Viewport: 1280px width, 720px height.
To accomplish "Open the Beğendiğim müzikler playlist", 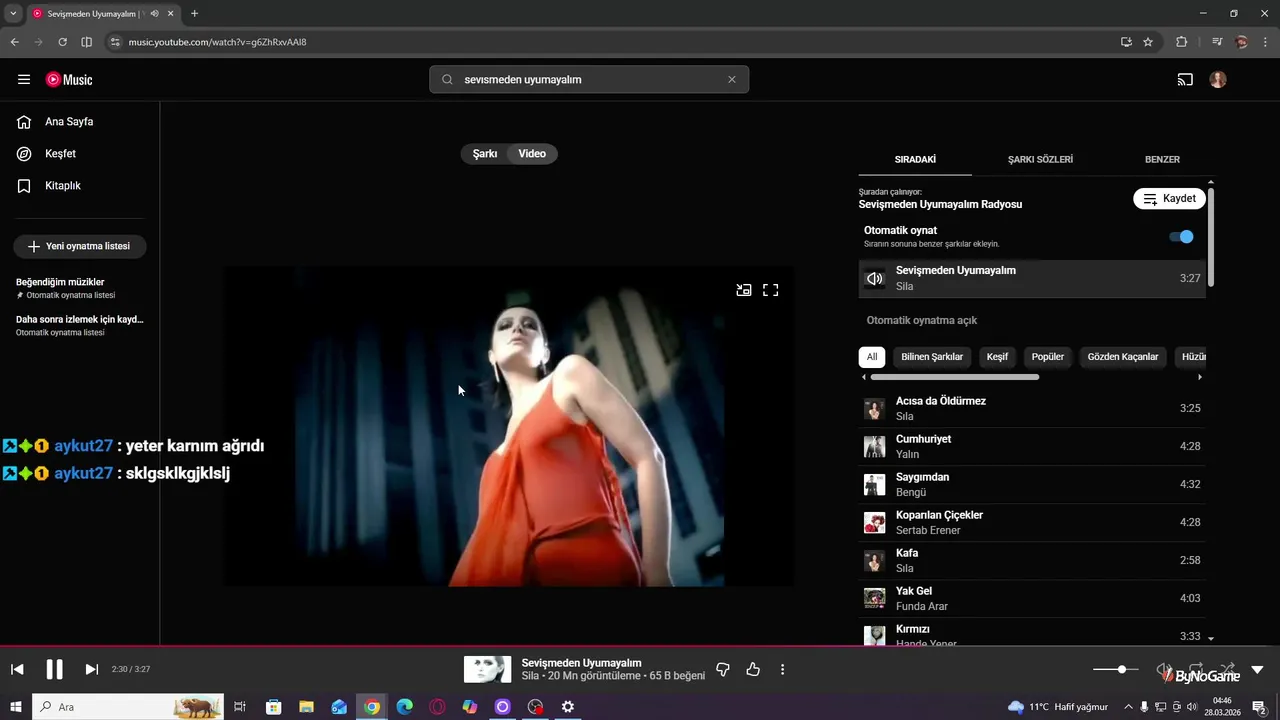I will tap(80, 288).
